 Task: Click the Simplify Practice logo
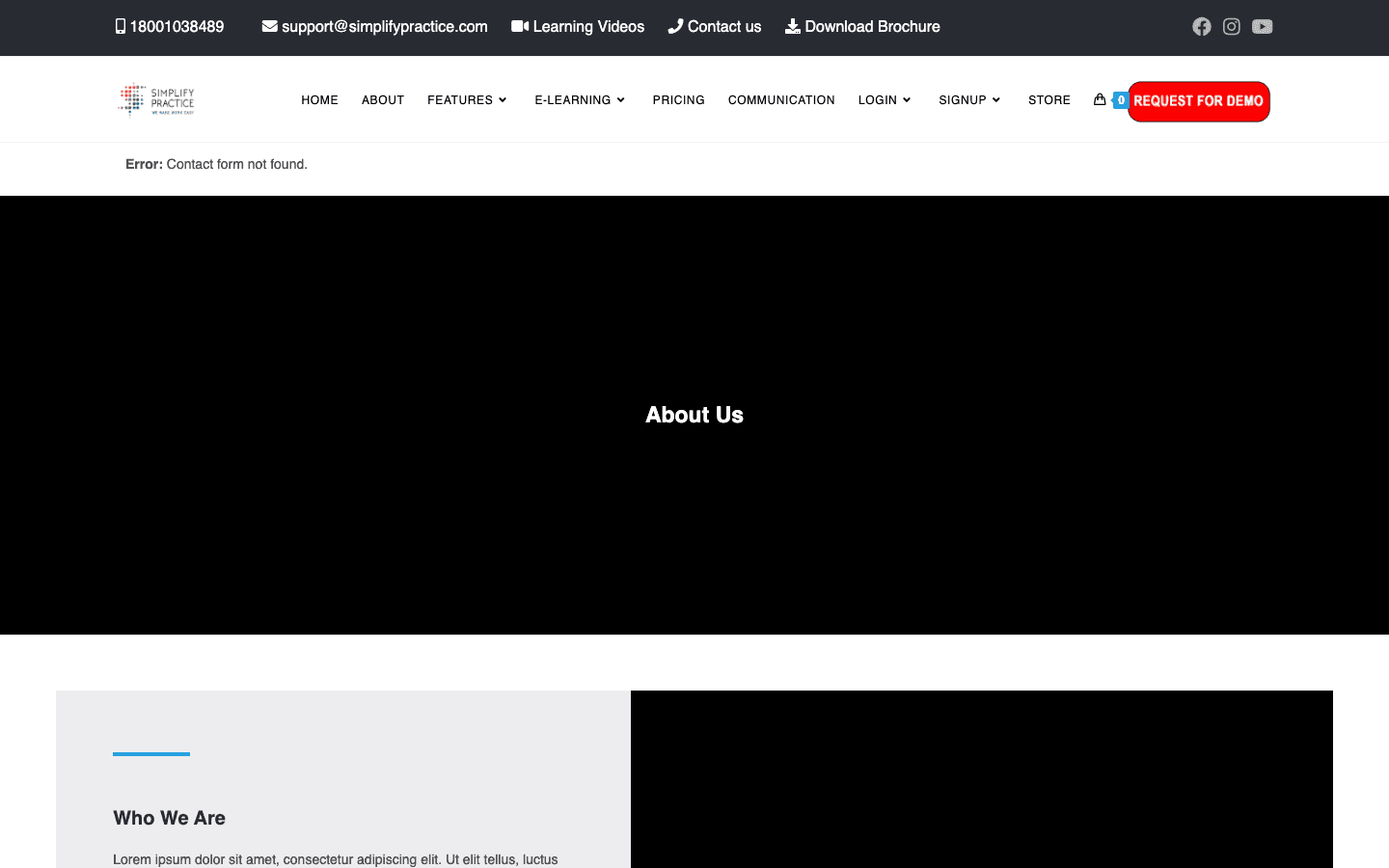(x=156, y=99)
